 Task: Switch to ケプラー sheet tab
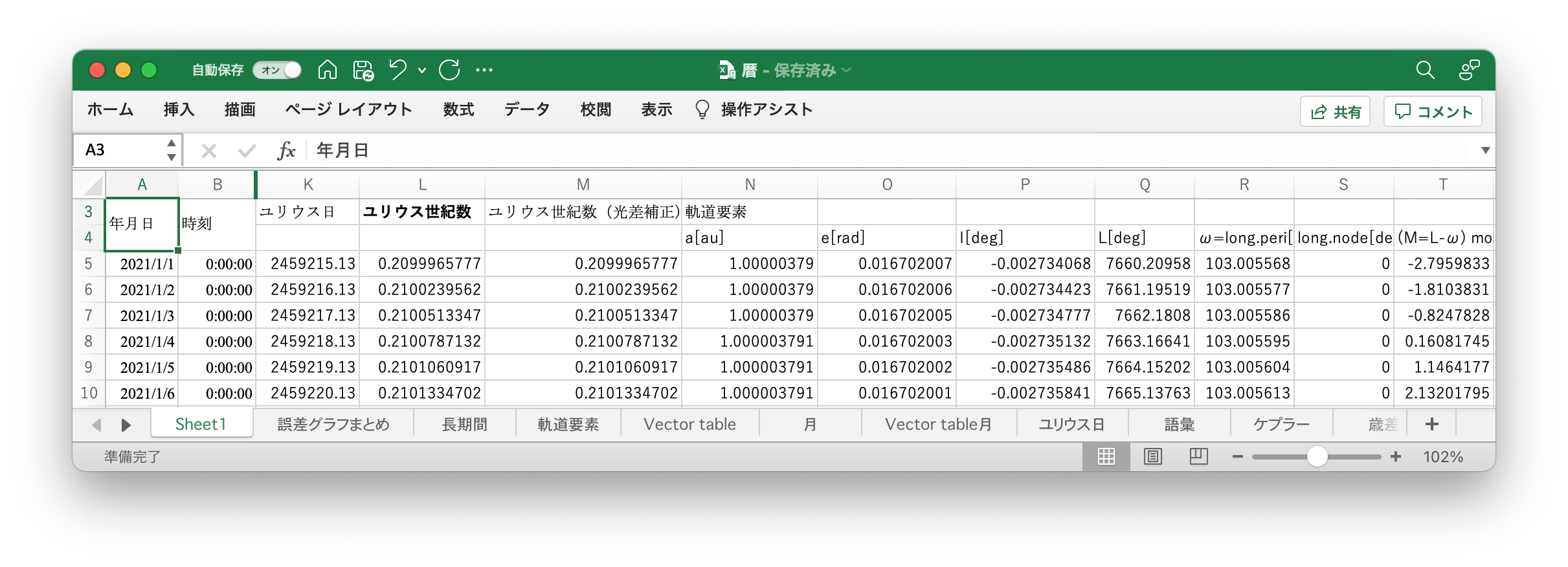tap(1281, 425)
